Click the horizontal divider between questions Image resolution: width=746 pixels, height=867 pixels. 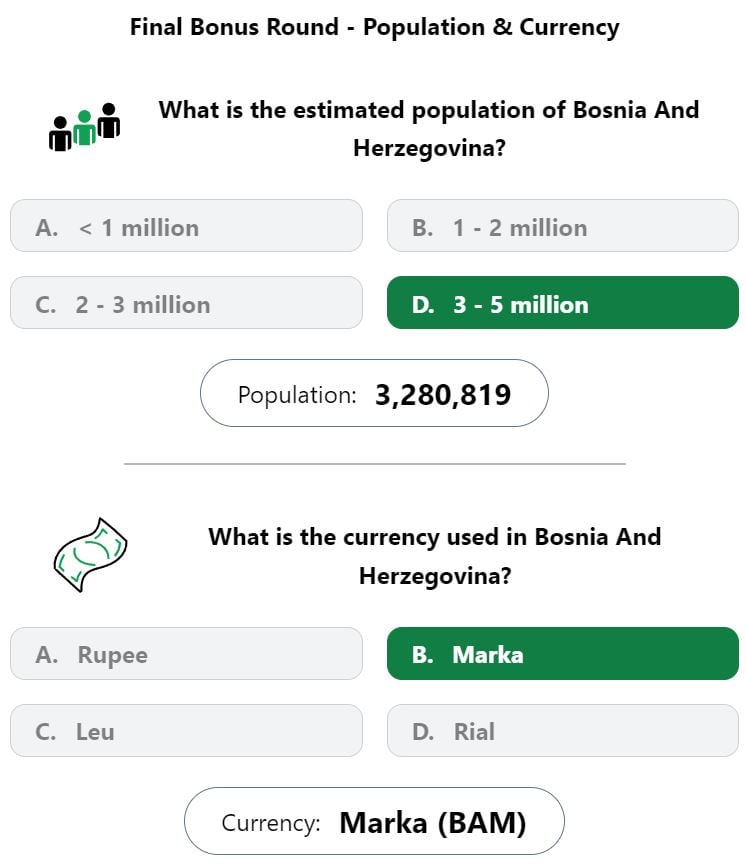374,464
